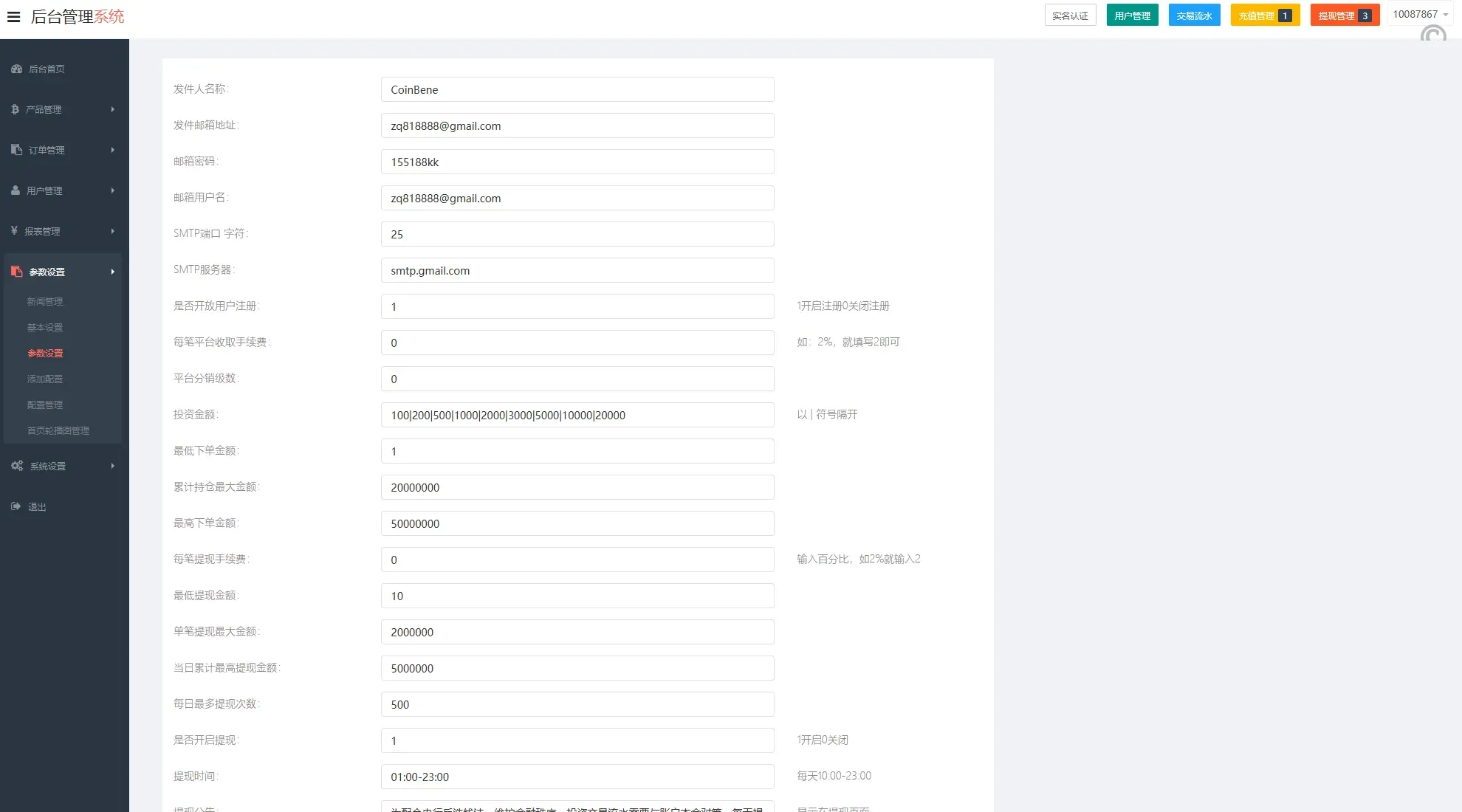
Task: Click the 发件人名称 input field
Action: [x=577, y=89]
